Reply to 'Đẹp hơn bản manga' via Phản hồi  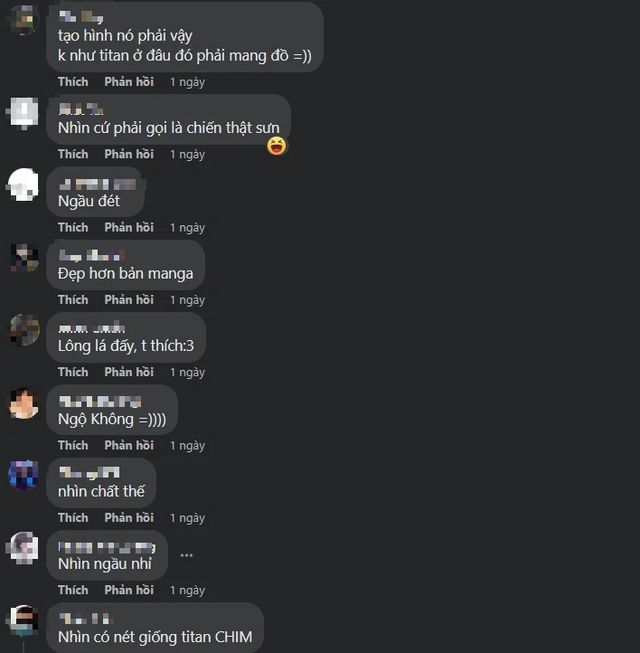pos(129,300)
